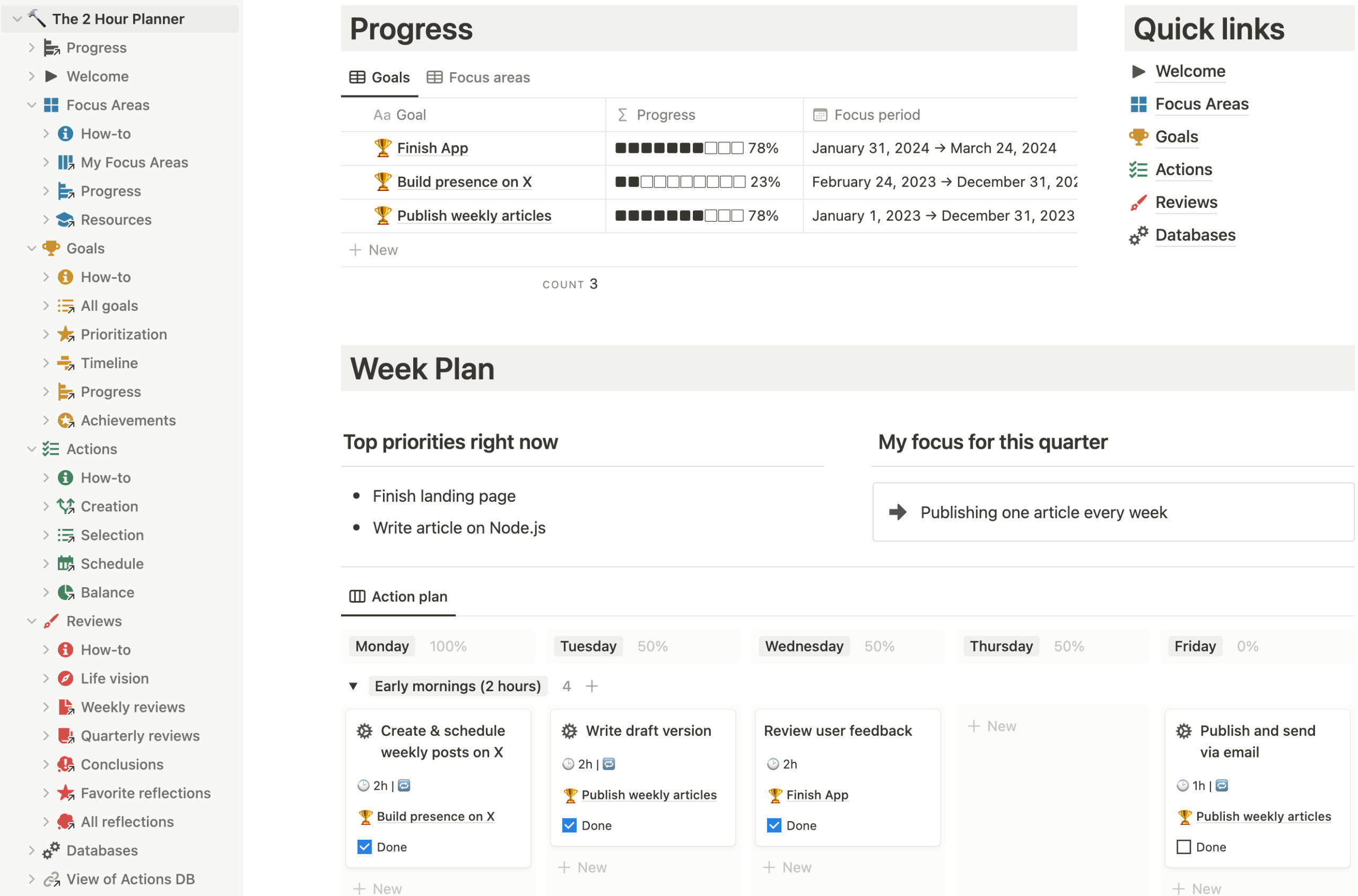The width and height of the screenshot is (1358, 896).
Task: Open the Review user feedback card
Action: point(838,731)
